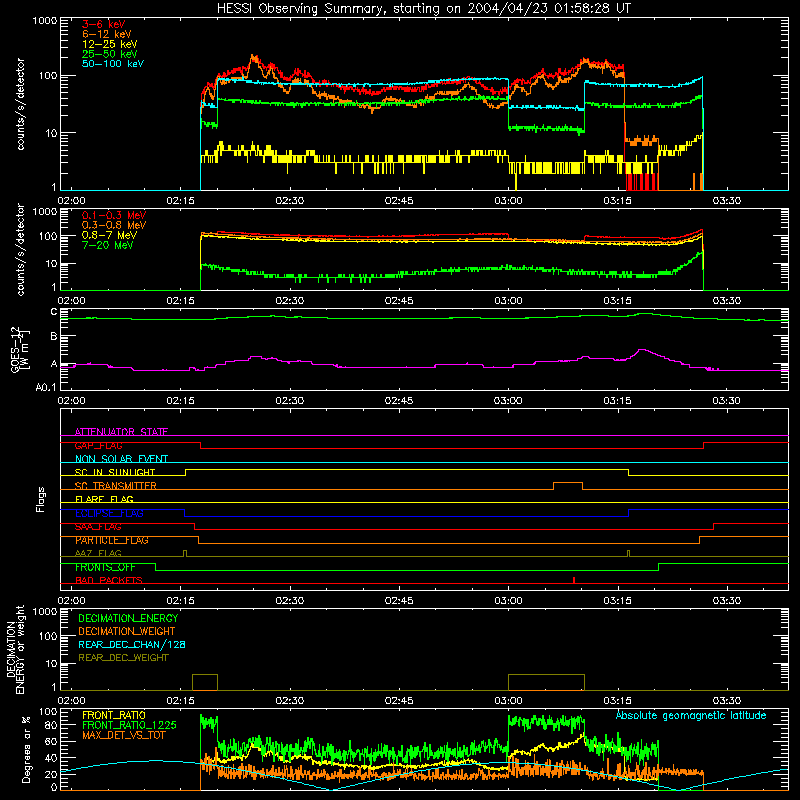Click the FLARE_FLAG label

tap(104, 499)
